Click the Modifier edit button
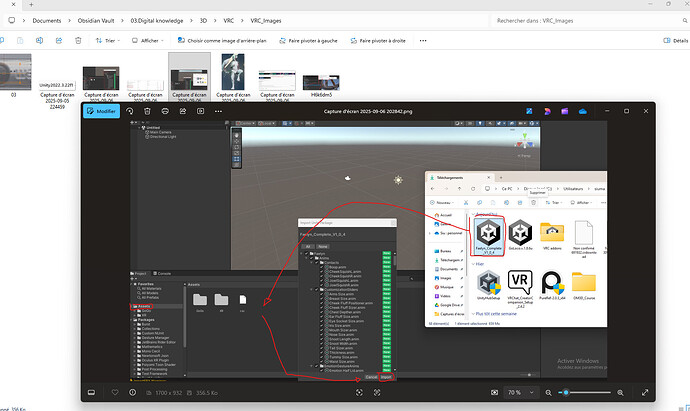This screenshot has height=411, width=690. pos(101,113)
